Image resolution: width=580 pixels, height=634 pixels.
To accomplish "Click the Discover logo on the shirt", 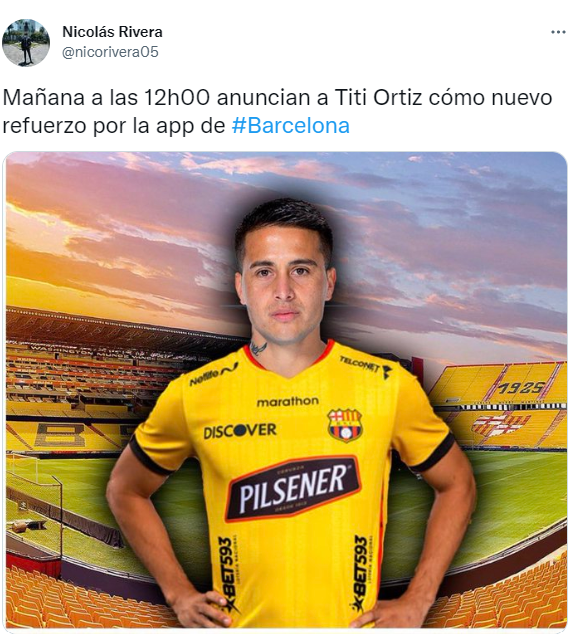I will [240, 431].
